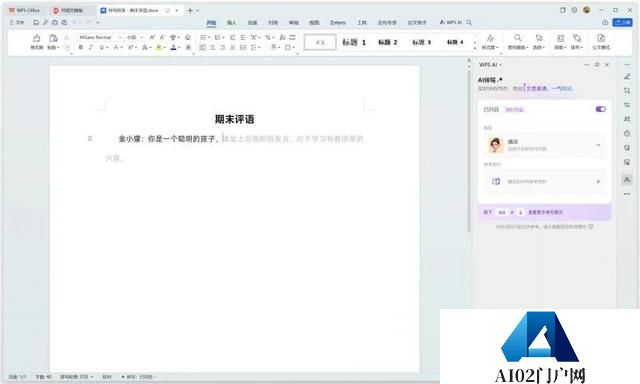Select the 正文 body text style box
This screenshot has height=384, width=640.
click(x=320, y=42)
